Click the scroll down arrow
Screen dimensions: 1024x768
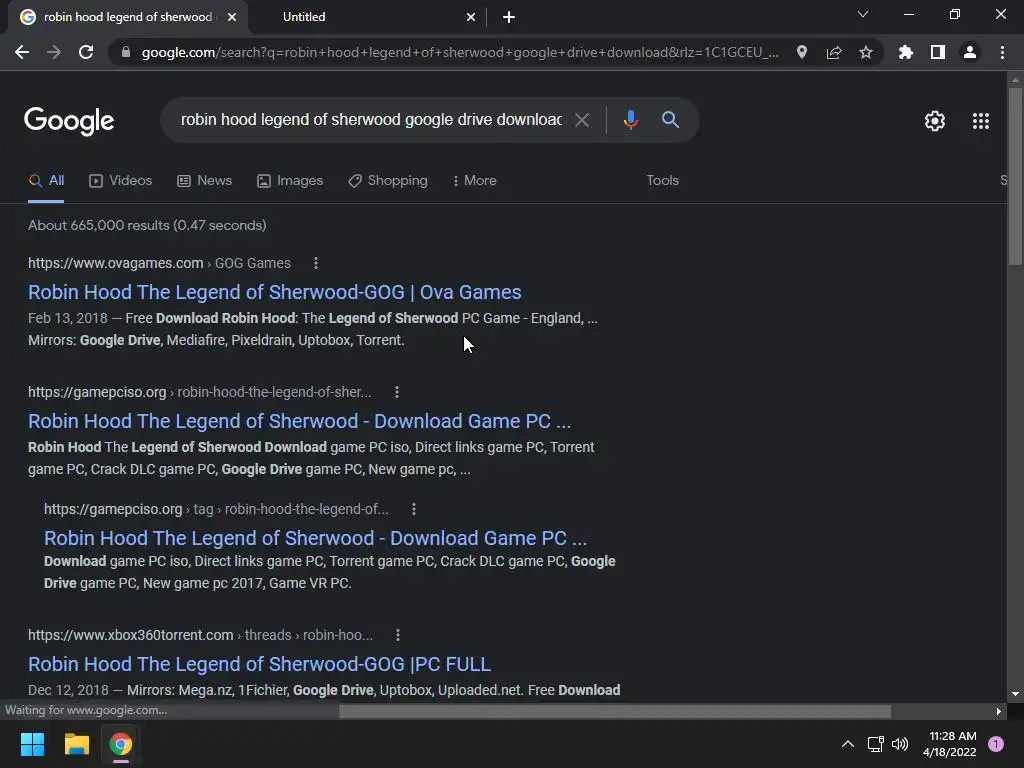[1015, 694]
